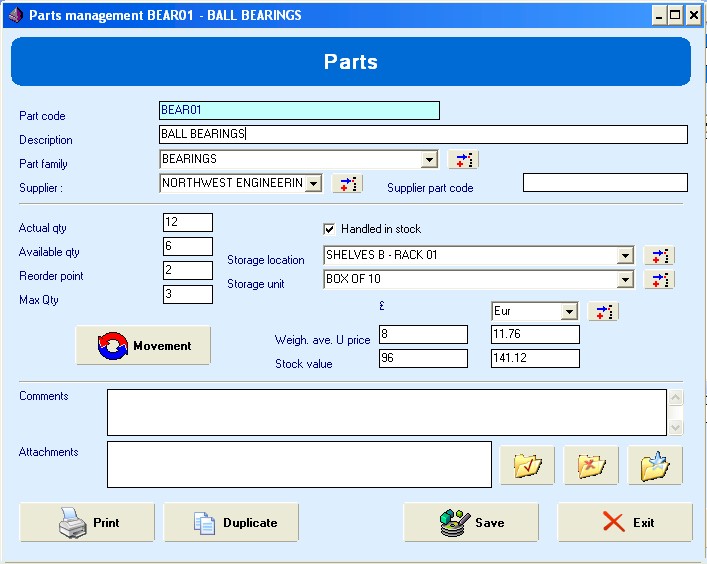Click inside the Comments text box
The height and width of the screenshot is (564, 707).
(387, 413)
